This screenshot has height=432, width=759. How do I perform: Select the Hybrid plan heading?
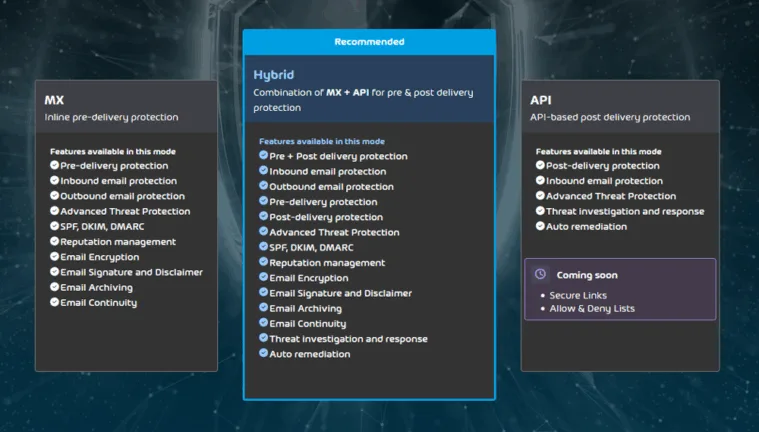pyautogui.click(x=275, y=75)
